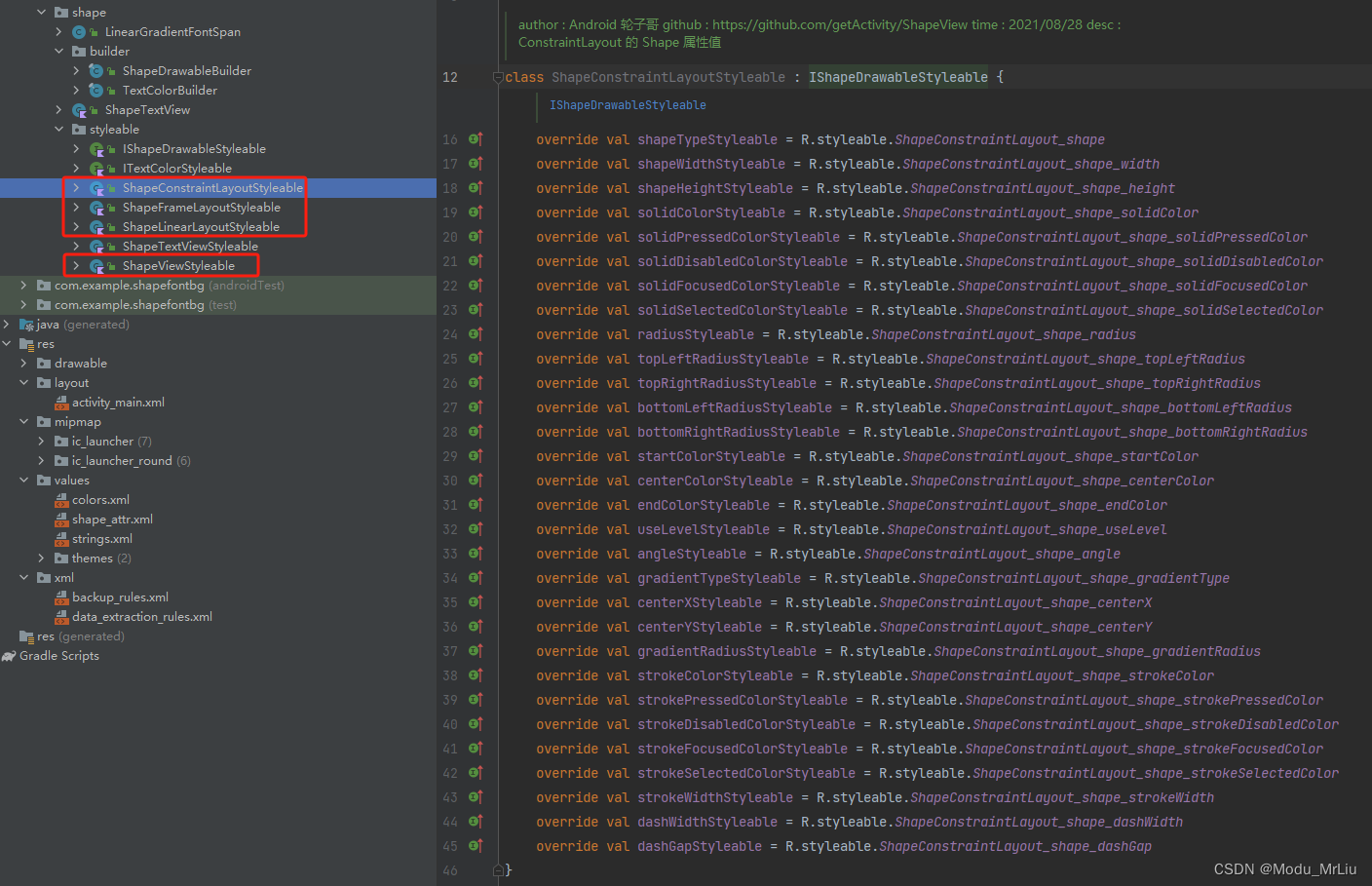Click override gutter icon on line 37
1372x886 pixels.
point(476,651)
